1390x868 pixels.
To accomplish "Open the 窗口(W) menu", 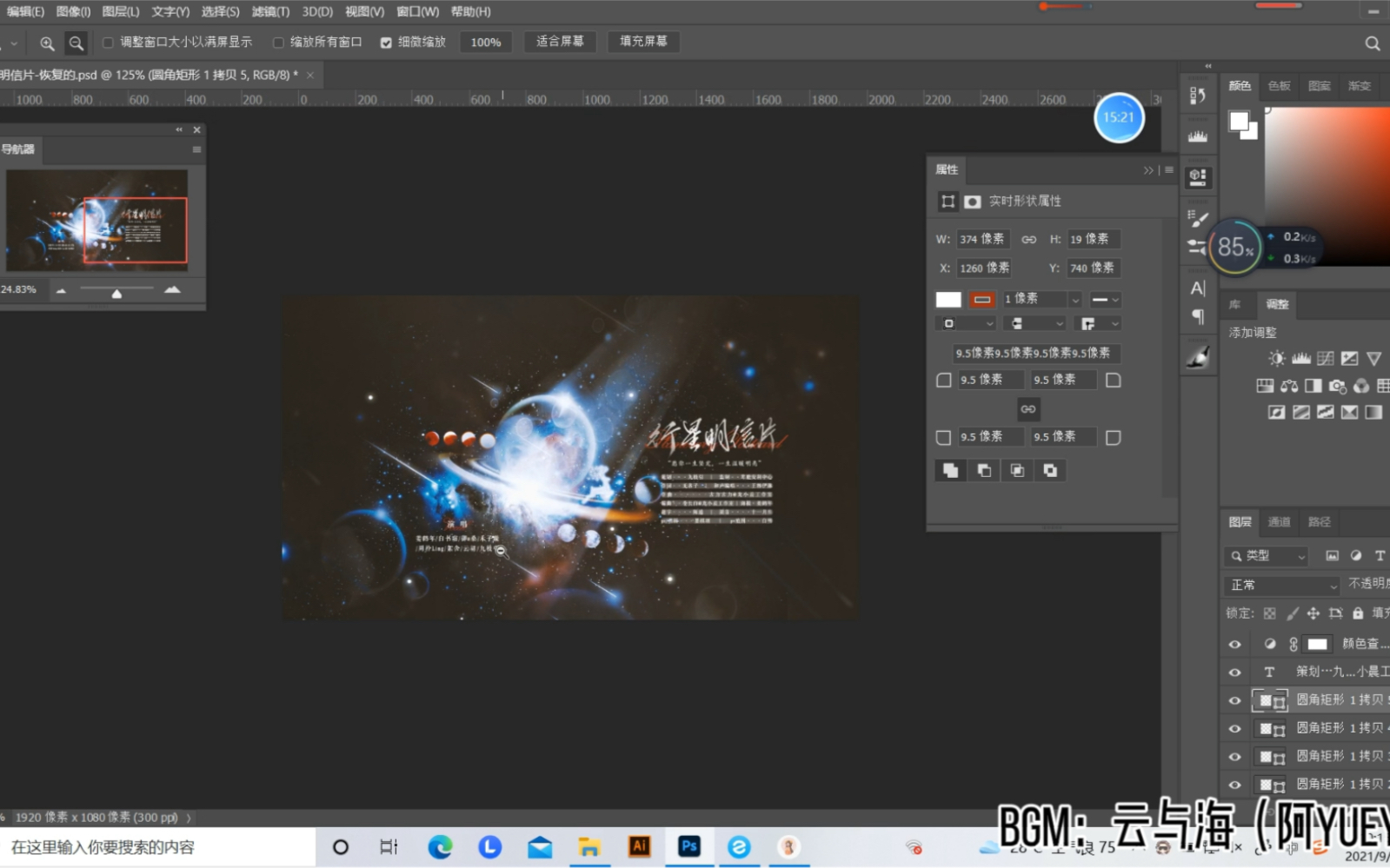I will pyautogui.click(x=417, y=11).
